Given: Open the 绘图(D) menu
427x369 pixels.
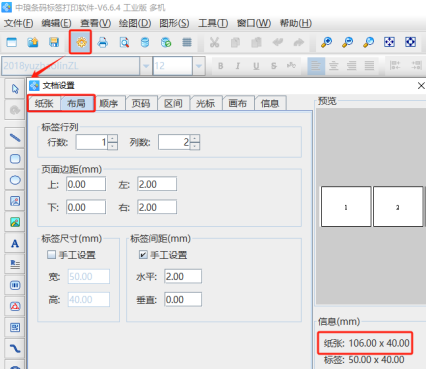Looking at the screenshot, I should (135, 23).
